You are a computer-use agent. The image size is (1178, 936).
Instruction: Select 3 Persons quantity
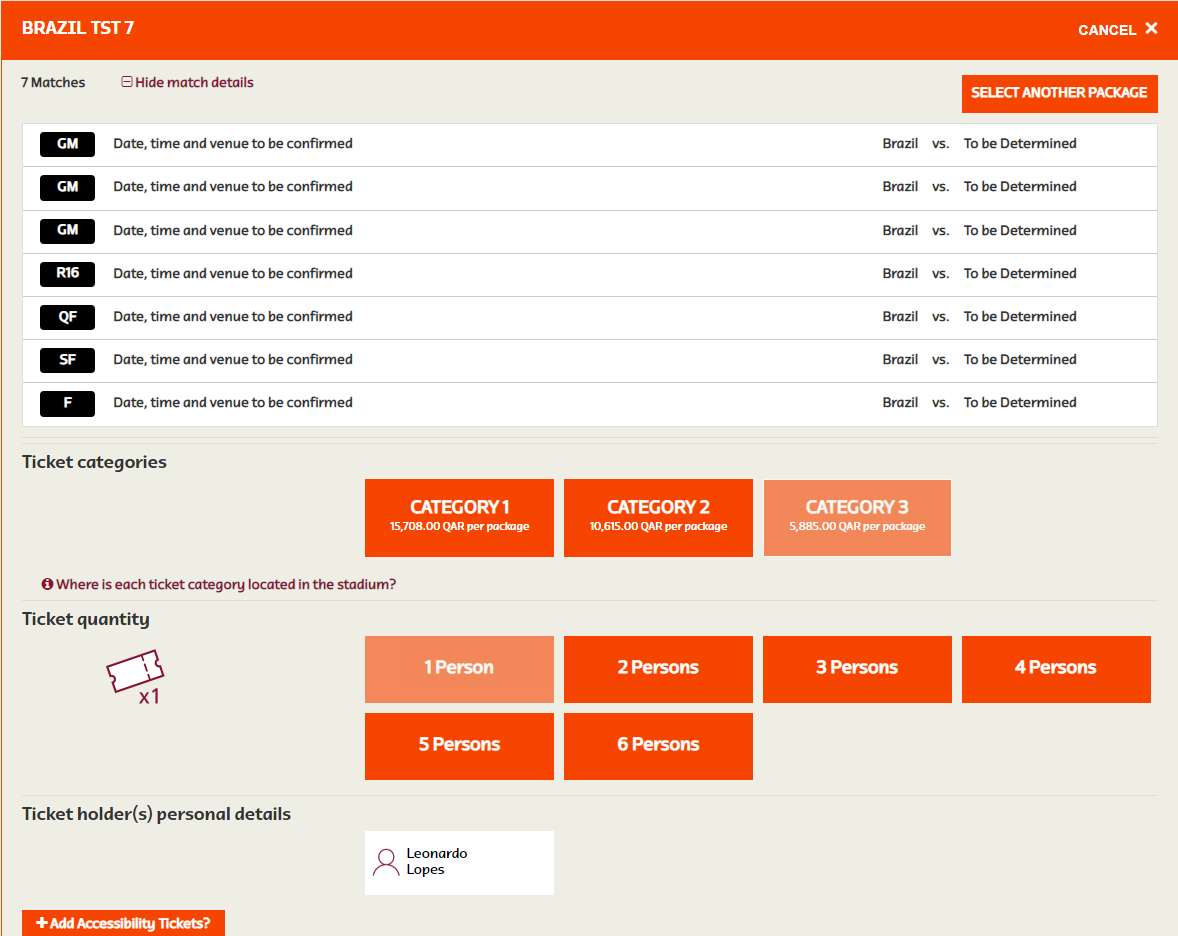coord(857,669)
